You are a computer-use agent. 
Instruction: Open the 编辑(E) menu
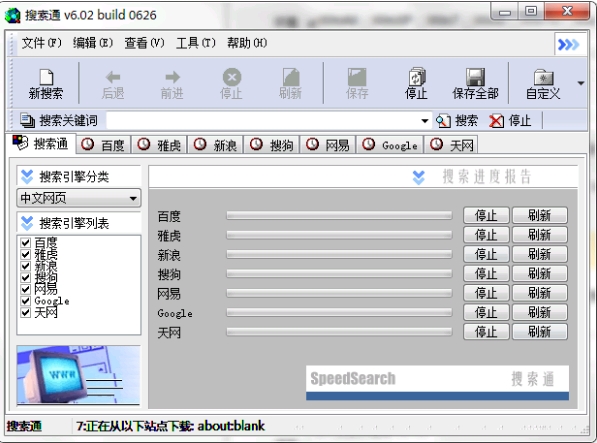coord(93,43)
